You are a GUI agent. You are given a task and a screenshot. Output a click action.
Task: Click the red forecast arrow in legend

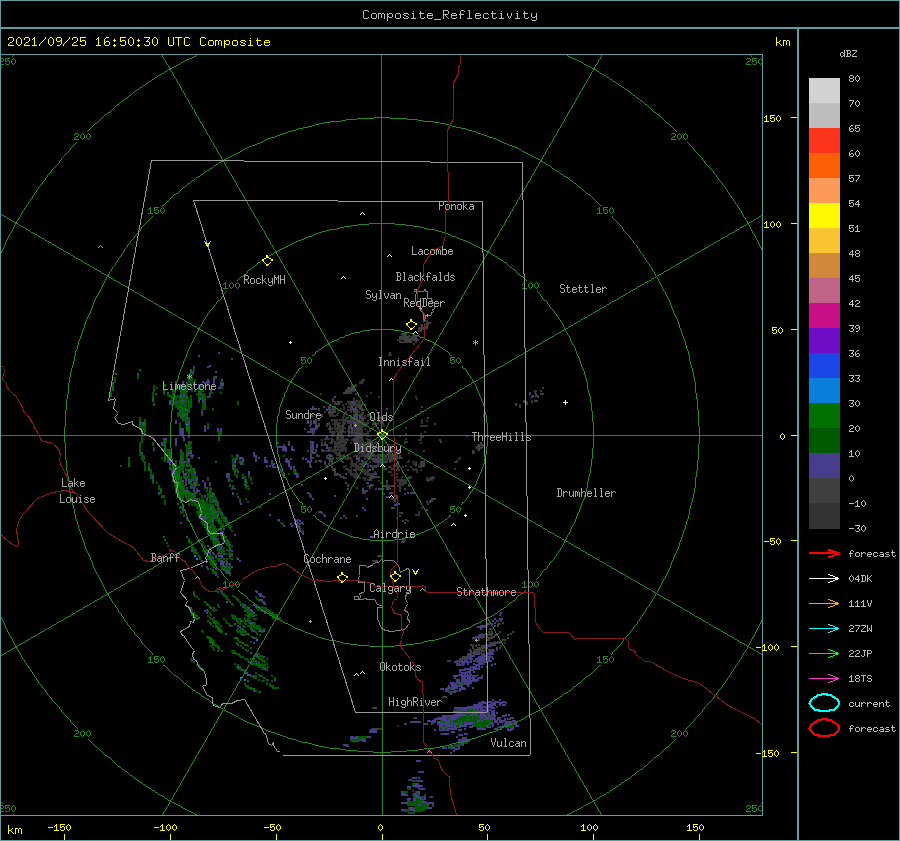click(x=824, y=553)
